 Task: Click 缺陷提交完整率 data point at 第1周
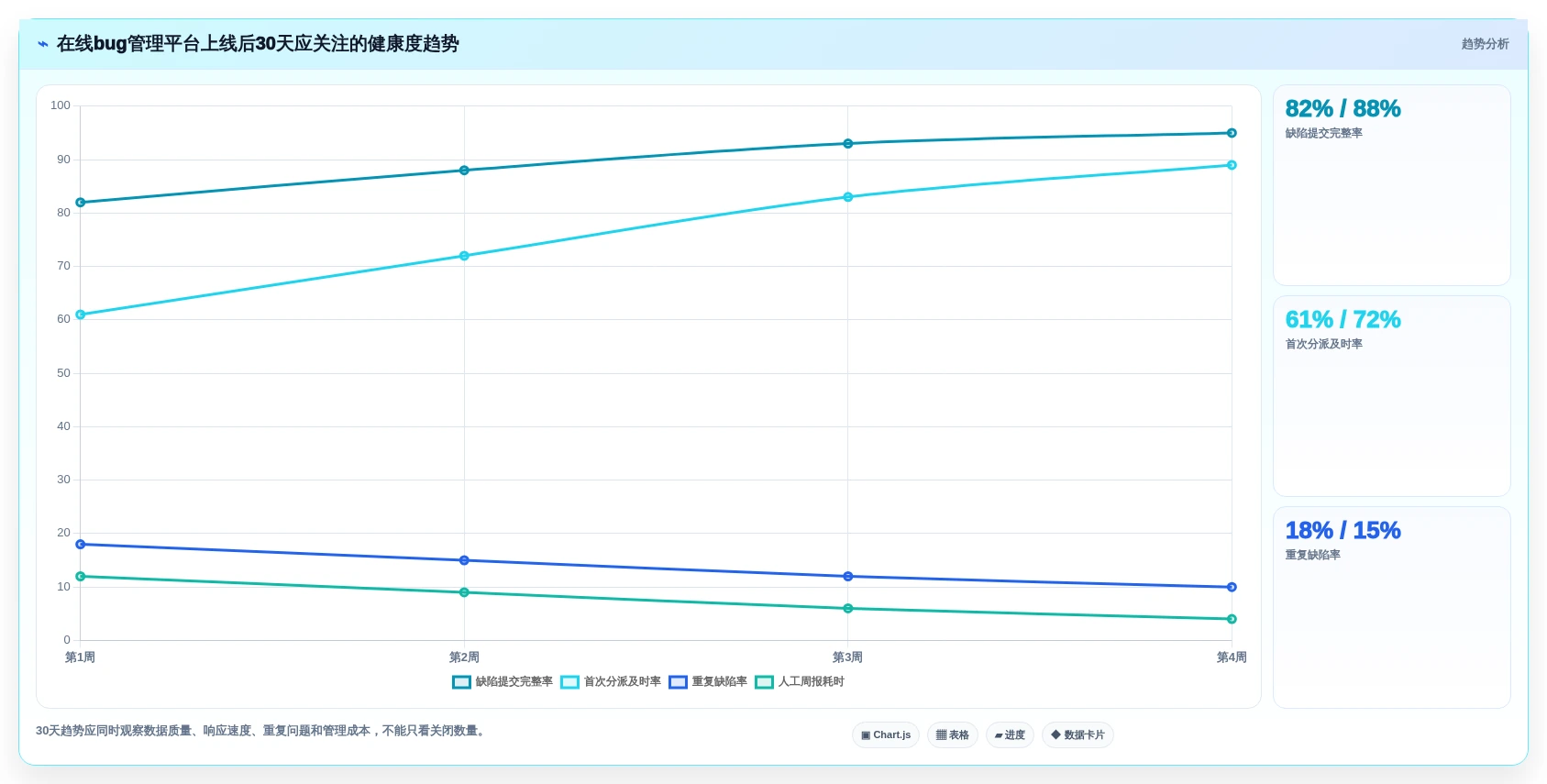pos(81,203)
